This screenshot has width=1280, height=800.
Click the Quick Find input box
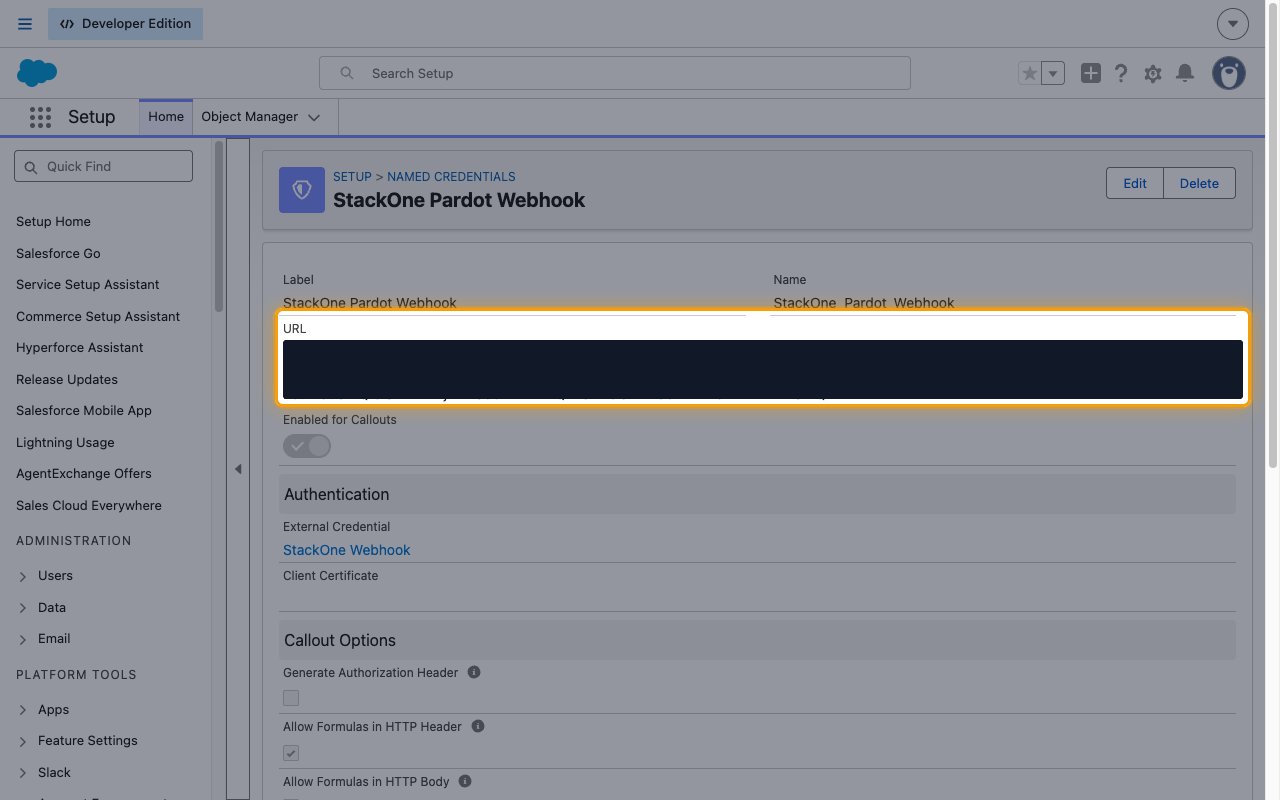[103, 166]
